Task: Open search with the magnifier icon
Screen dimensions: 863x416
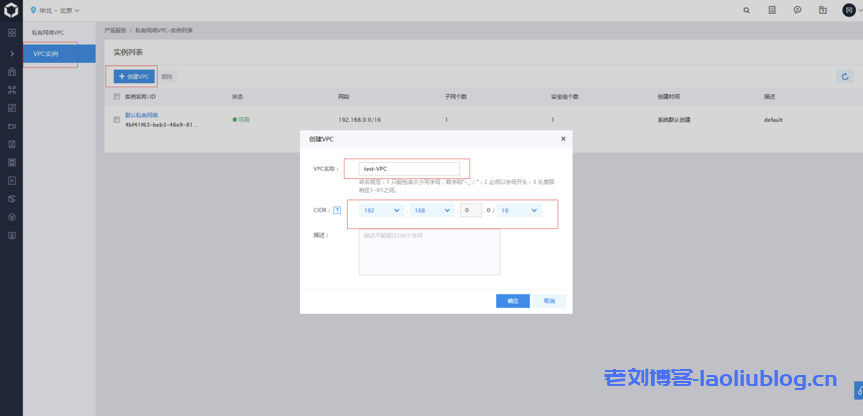Action: click(x=746, y=10)
